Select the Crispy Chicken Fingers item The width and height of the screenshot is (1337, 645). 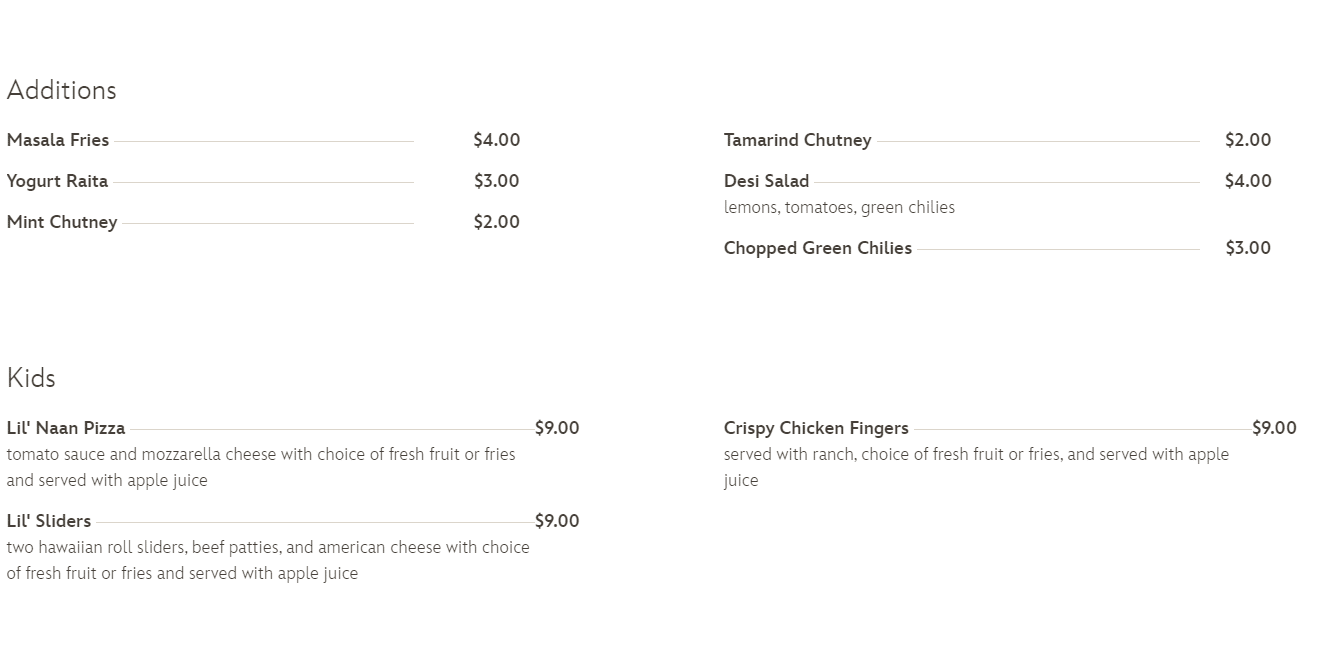(x=816, y=428)
